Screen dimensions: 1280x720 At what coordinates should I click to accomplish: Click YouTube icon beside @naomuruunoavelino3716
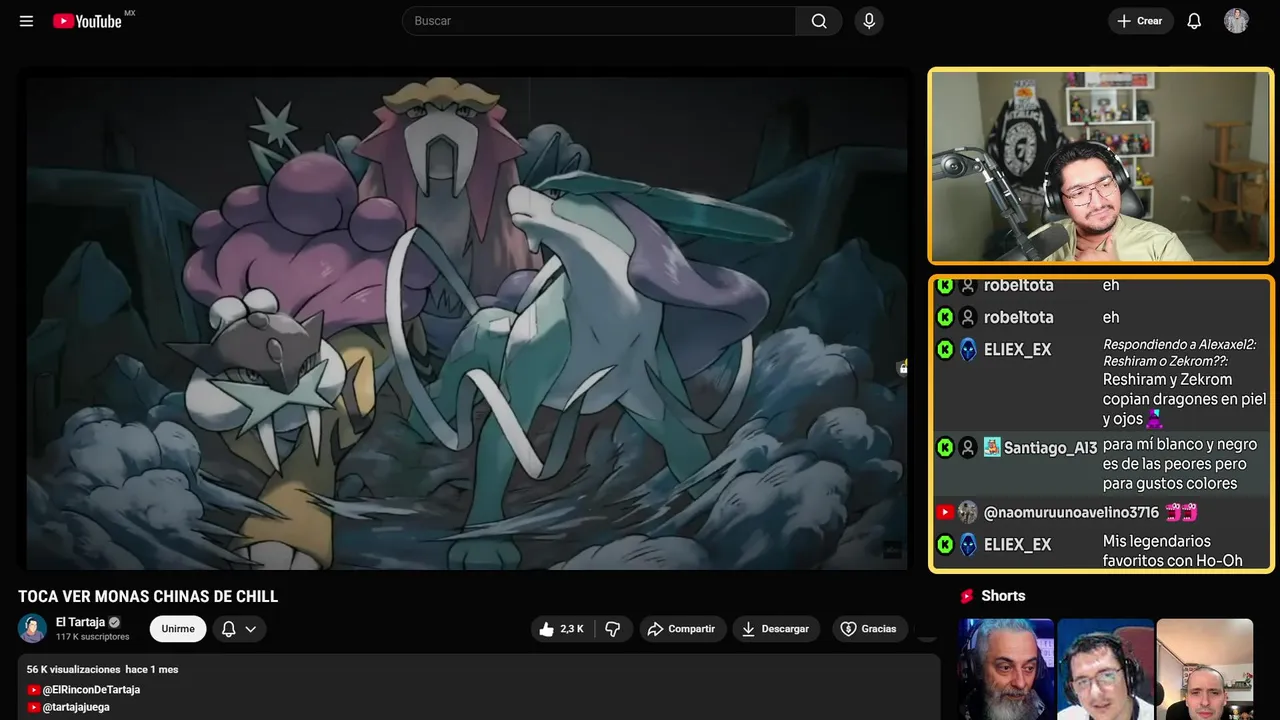coord(945,512)
